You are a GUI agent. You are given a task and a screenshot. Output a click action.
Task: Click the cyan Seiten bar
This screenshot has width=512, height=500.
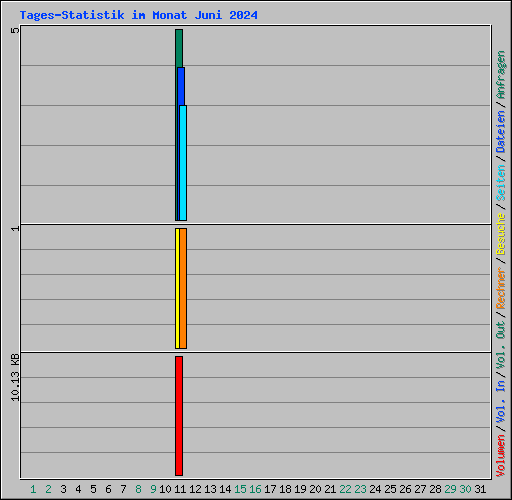tap(183, 163)
